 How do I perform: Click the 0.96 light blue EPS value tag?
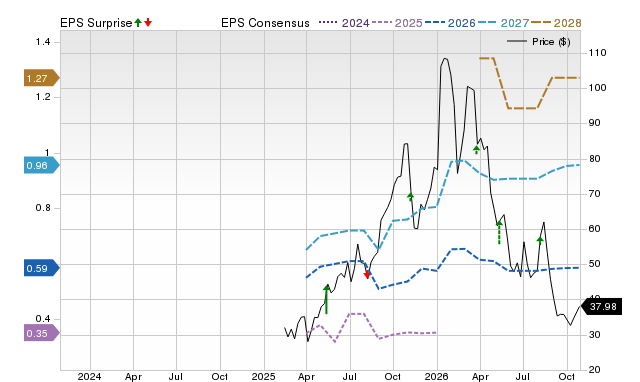click(x=42, y=165)
